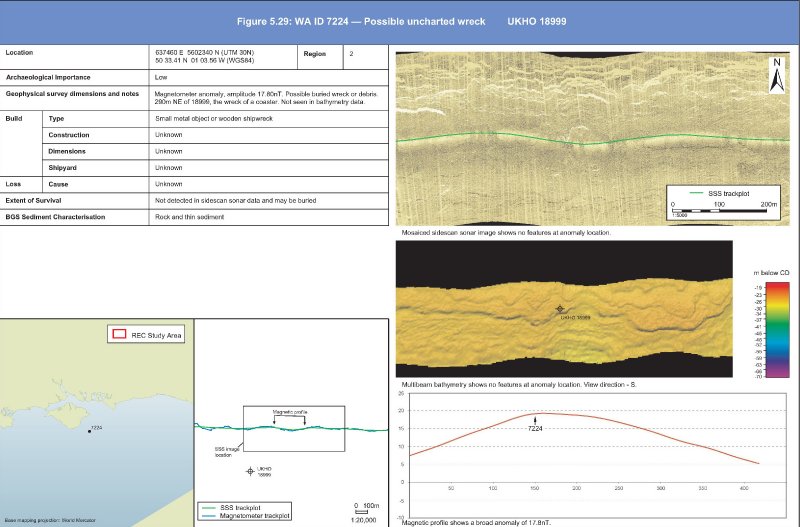Screen dimensions: 800x527
Task: Click the magnetic profile chart curve
Action: coord(584,436)
